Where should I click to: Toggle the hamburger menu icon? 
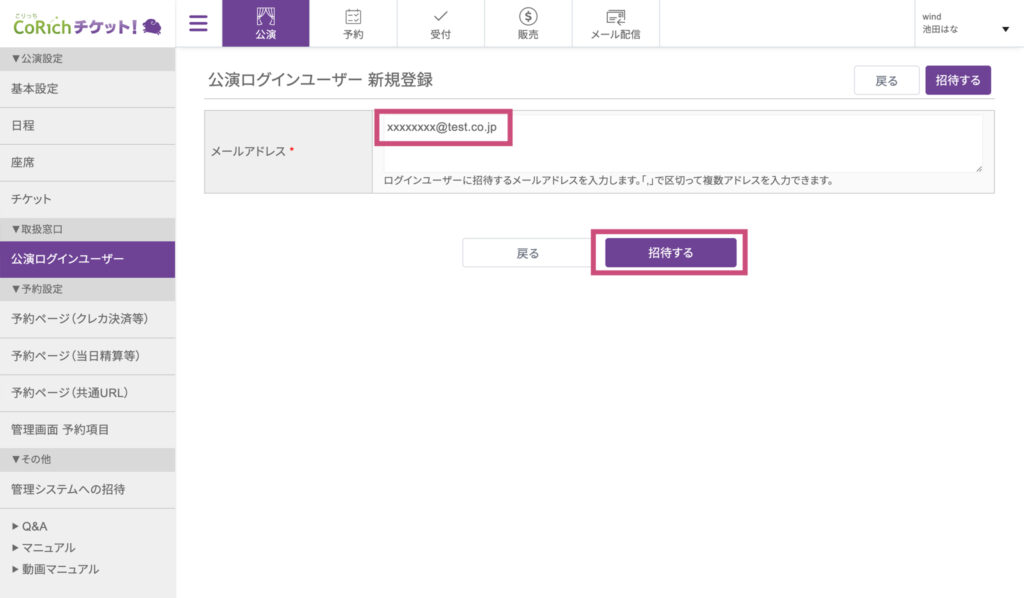point(198,23)
